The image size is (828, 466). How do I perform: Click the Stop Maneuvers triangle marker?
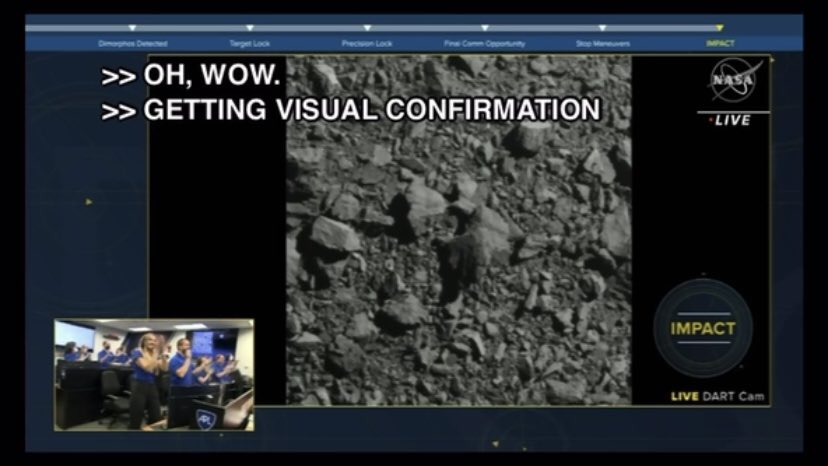tap(602, 28)
